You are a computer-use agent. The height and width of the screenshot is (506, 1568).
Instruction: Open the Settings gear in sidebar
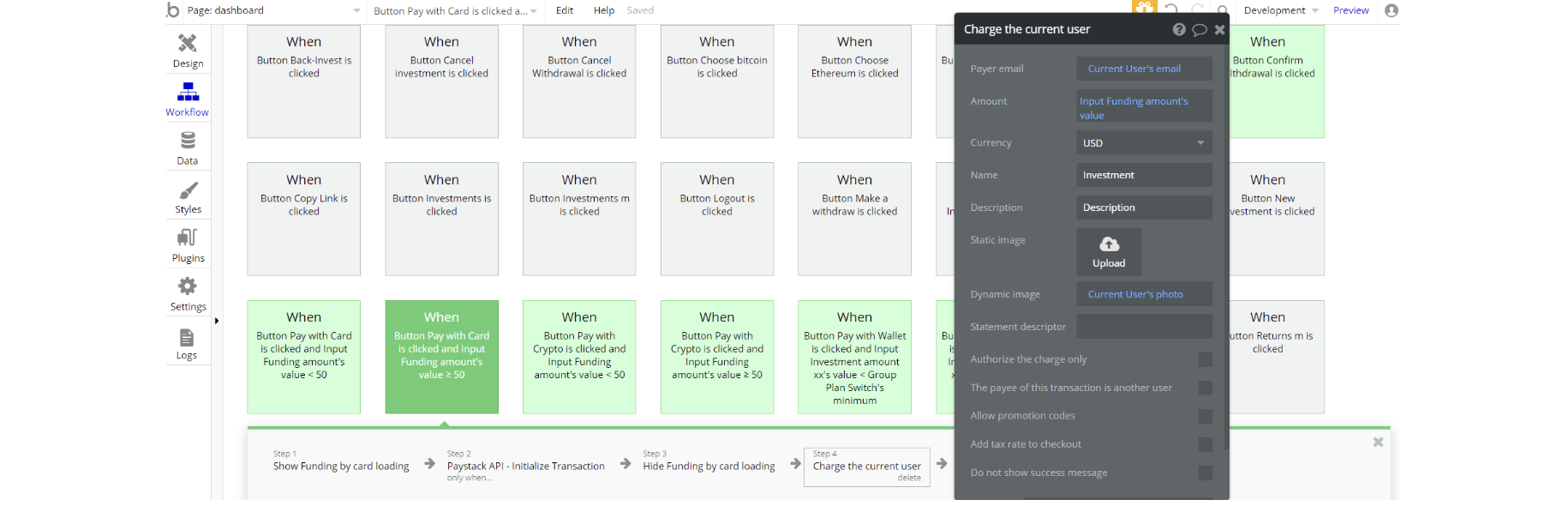(188, 293)
